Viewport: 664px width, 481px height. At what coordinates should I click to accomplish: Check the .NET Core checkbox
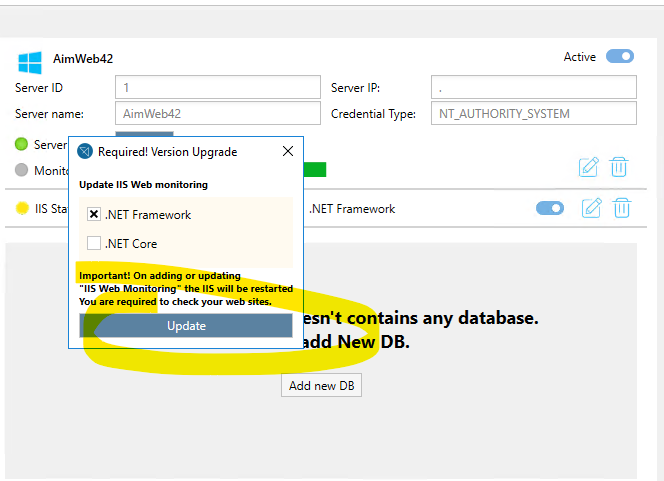(94, 243)
